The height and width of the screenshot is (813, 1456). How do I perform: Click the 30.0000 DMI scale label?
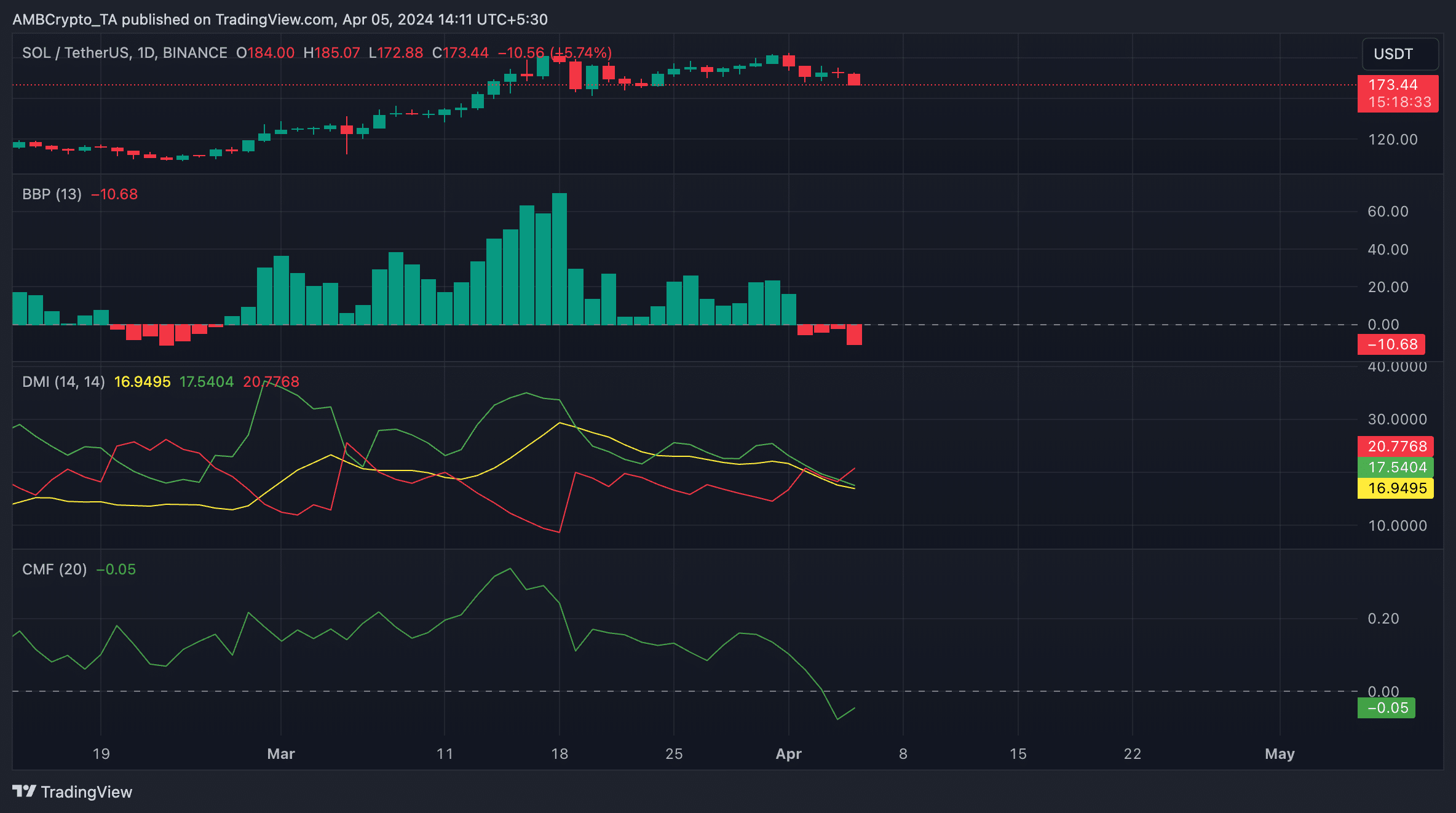1397,419
